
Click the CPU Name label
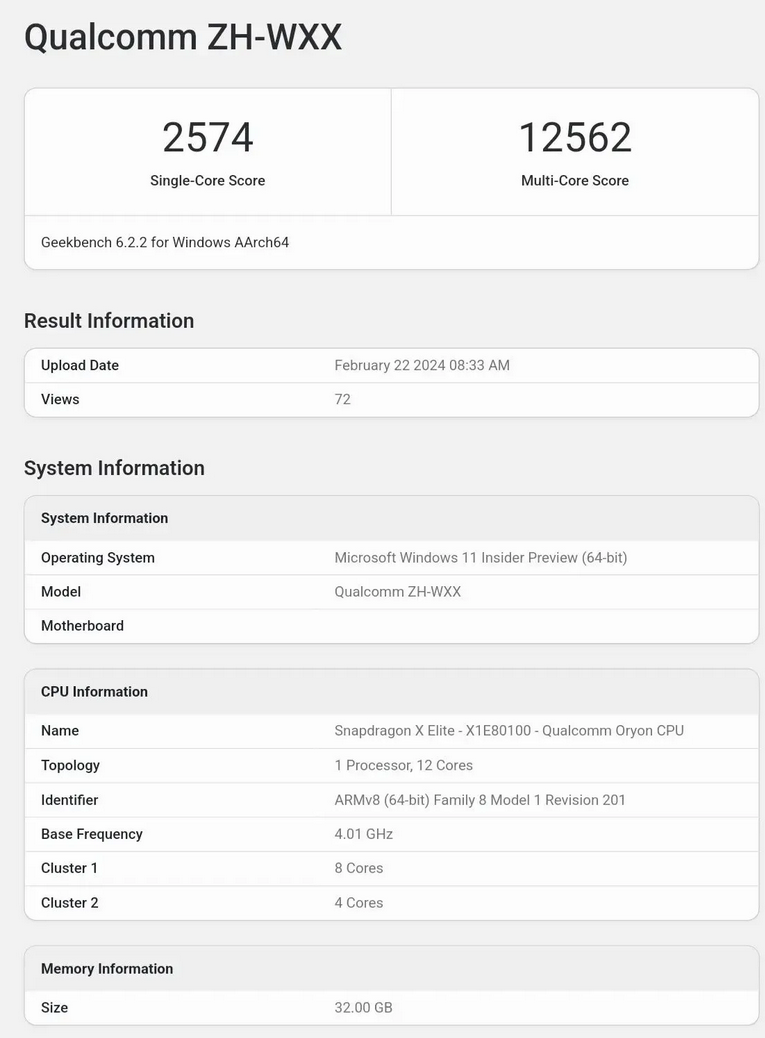click(x=60, y=731)
